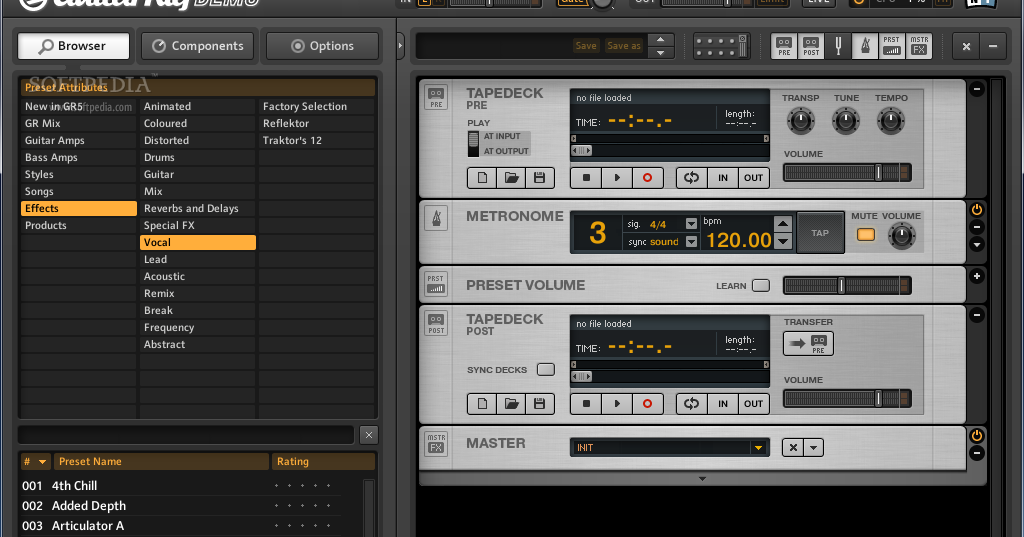
Task: Open the virtual rack controller grid icon
Action: pos(721,46)
